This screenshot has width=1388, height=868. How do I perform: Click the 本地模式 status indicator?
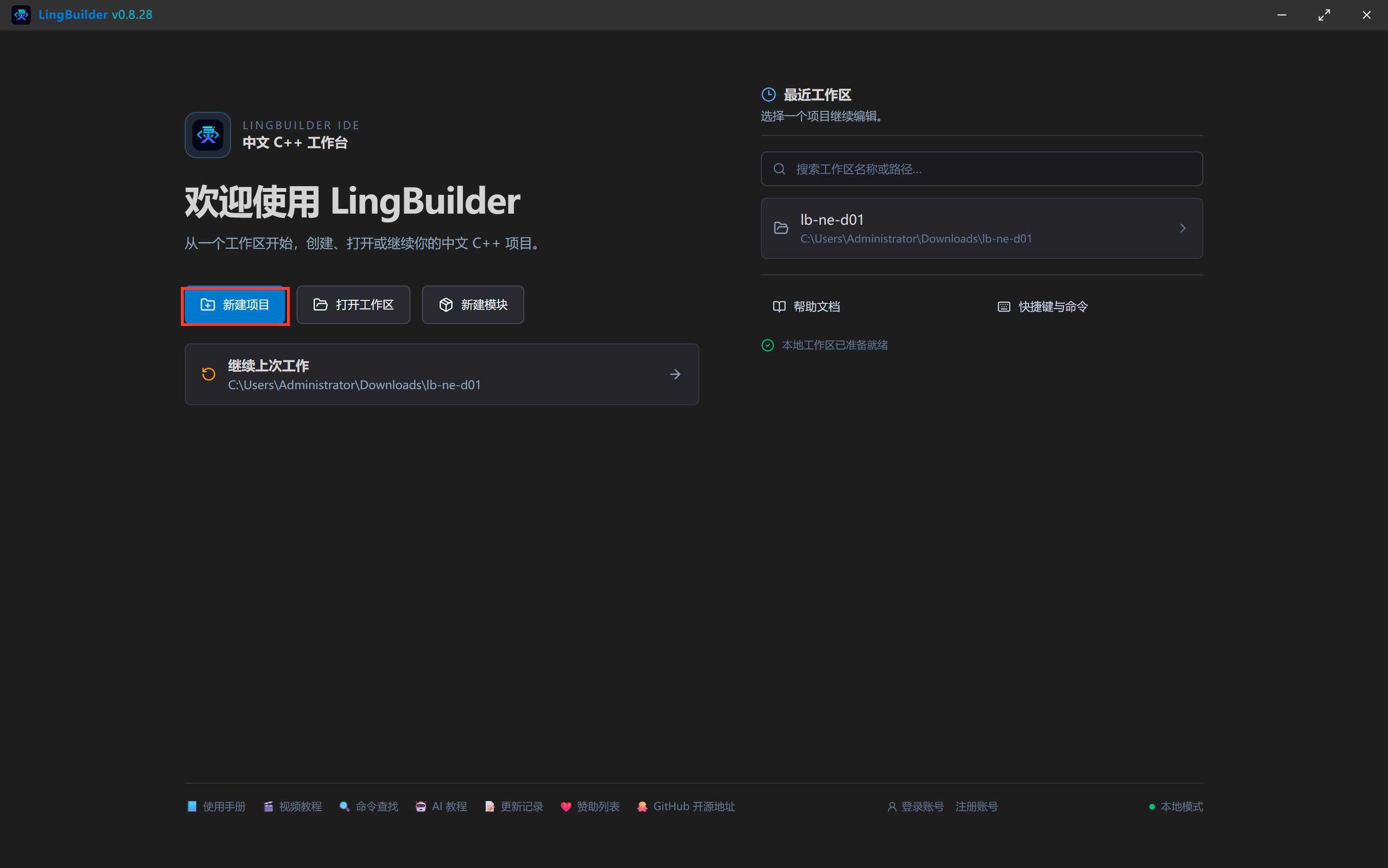click(x=1176, y=807)
